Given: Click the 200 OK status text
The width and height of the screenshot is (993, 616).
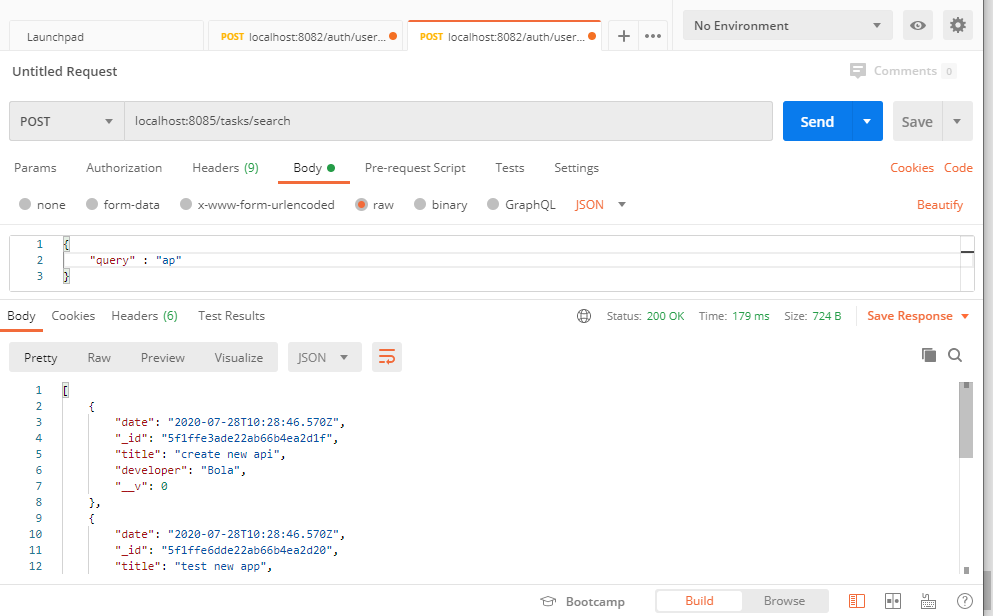Looking at the screenshot, I should [665, 316].
